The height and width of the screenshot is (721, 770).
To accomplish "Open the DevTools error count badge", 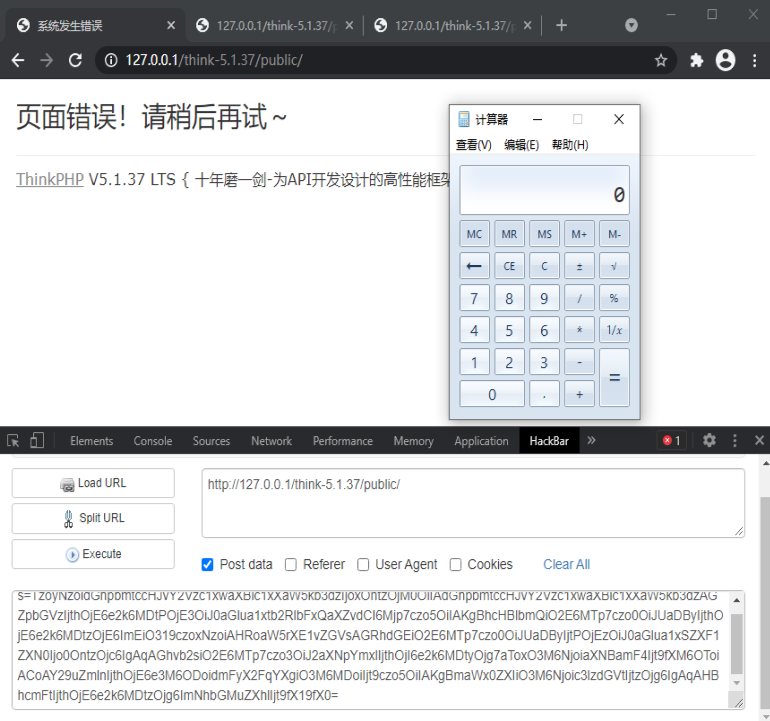I will [x=672, y=441].
